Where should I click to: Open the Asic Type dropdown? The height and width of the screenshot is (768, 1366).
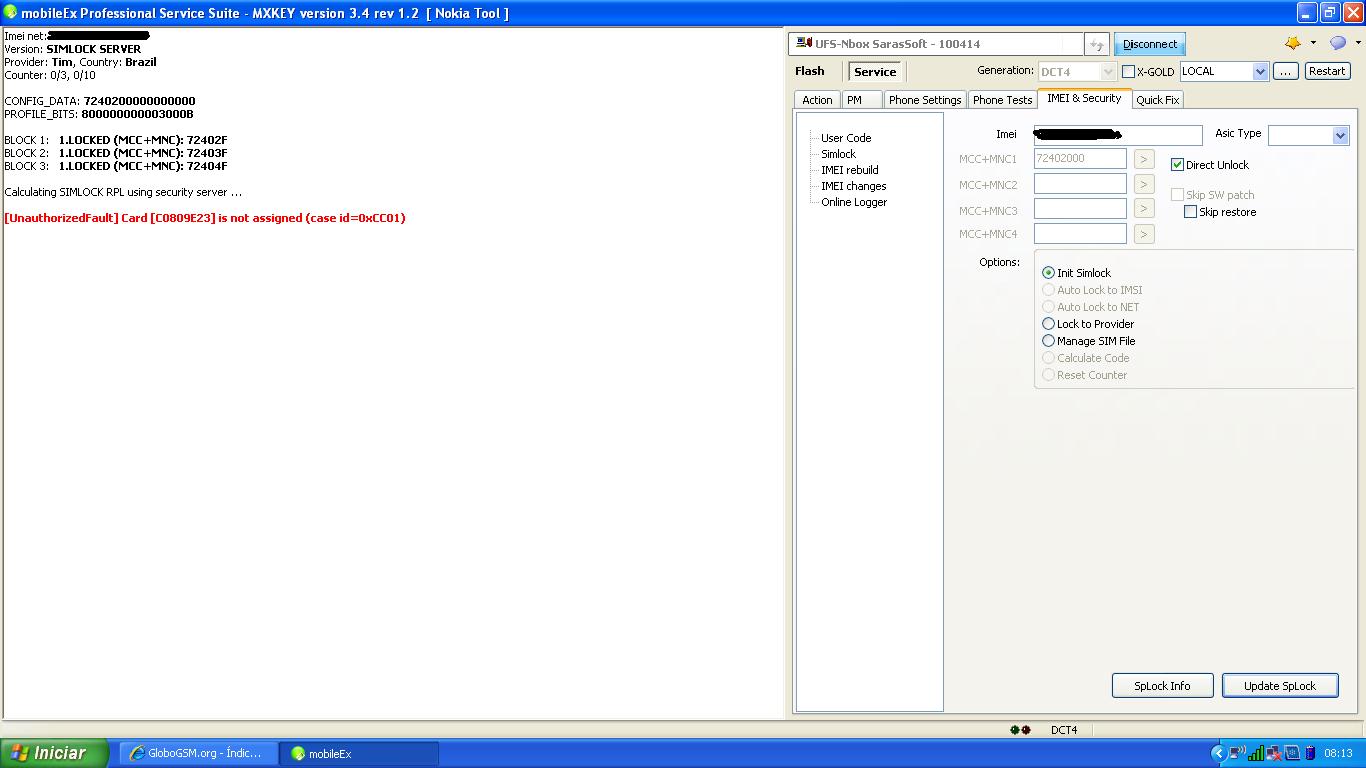1340,135
